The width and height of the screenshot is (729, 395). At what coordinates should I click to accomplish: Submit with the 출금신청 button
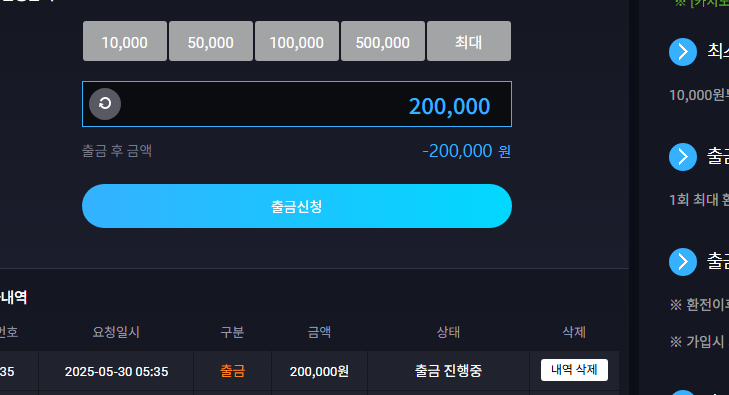tap(297, 206)
